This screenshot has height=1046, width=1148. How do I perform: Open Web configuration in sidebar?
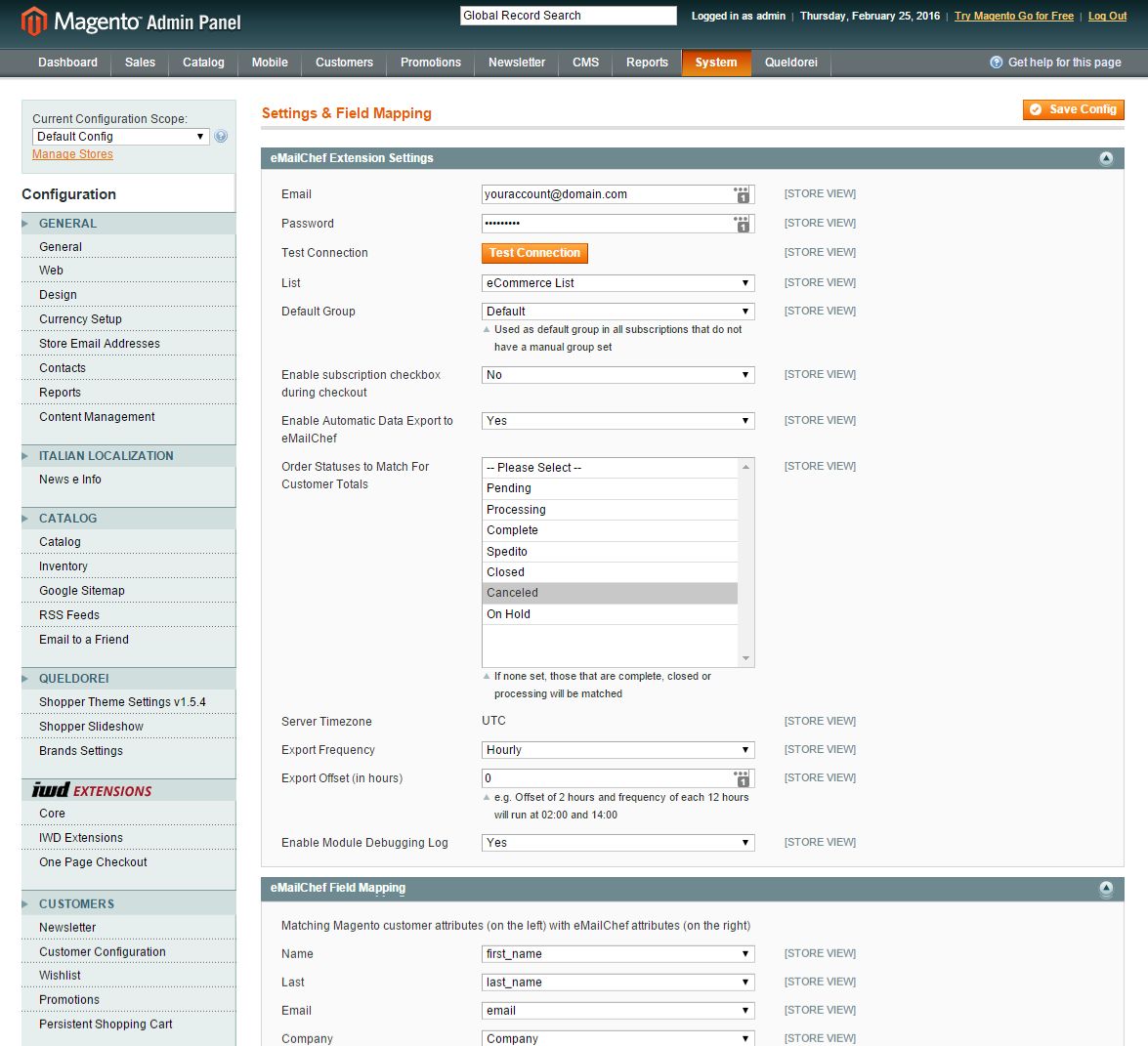pos(51,271)
